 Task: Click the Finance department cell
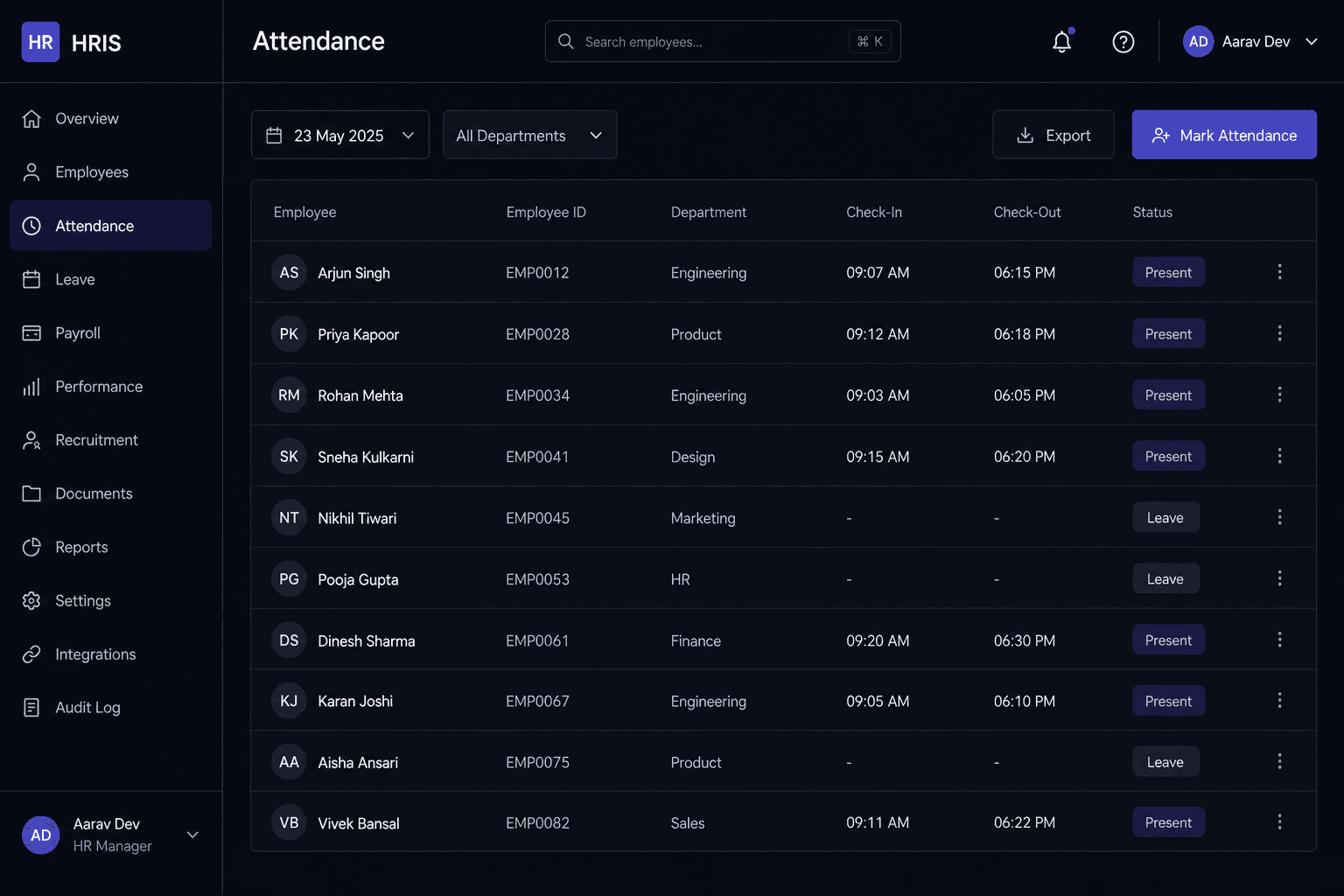pyautogui.click(x=696, y=640)
